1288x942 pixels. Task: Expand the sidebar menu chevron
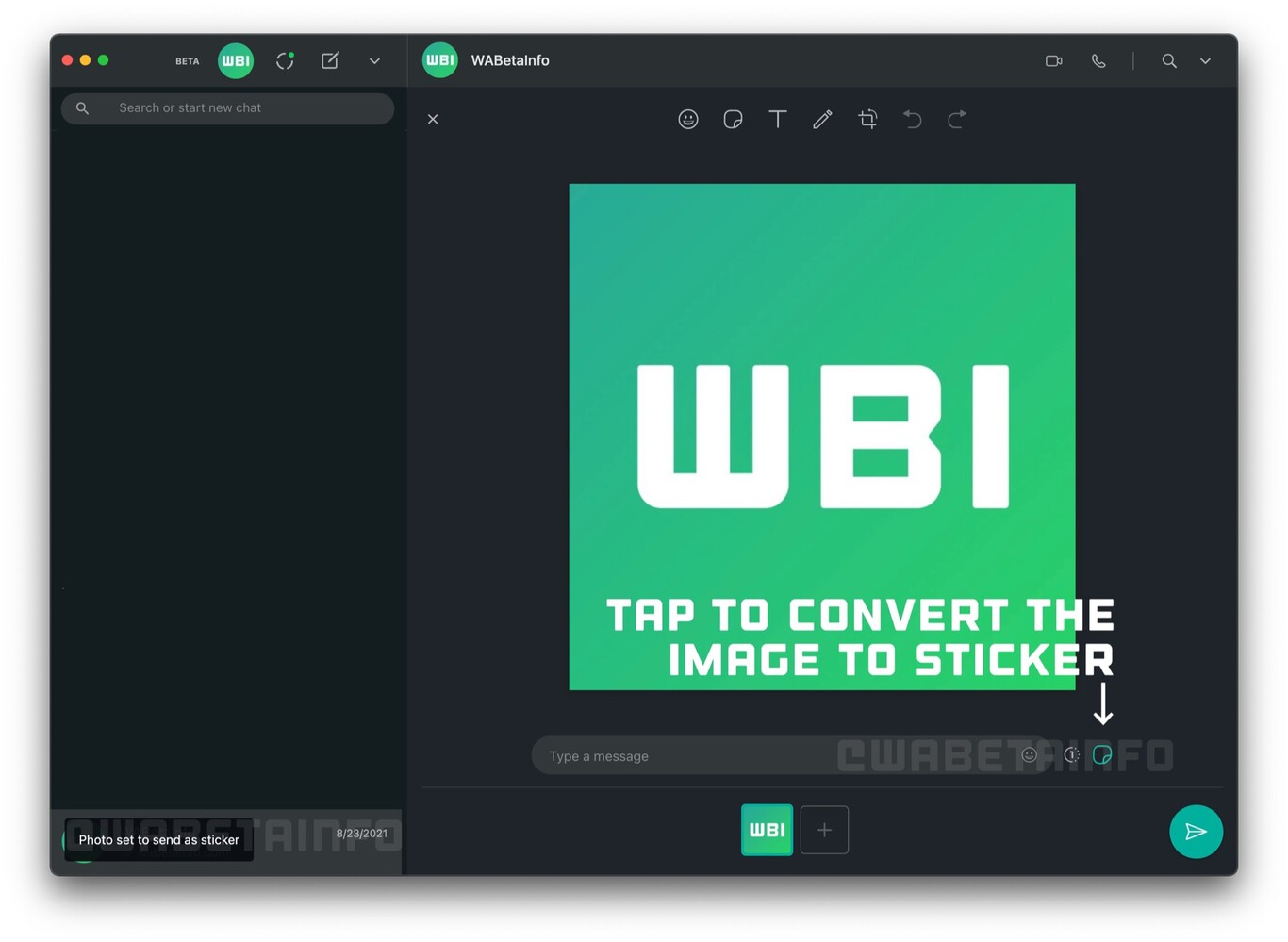374,60
